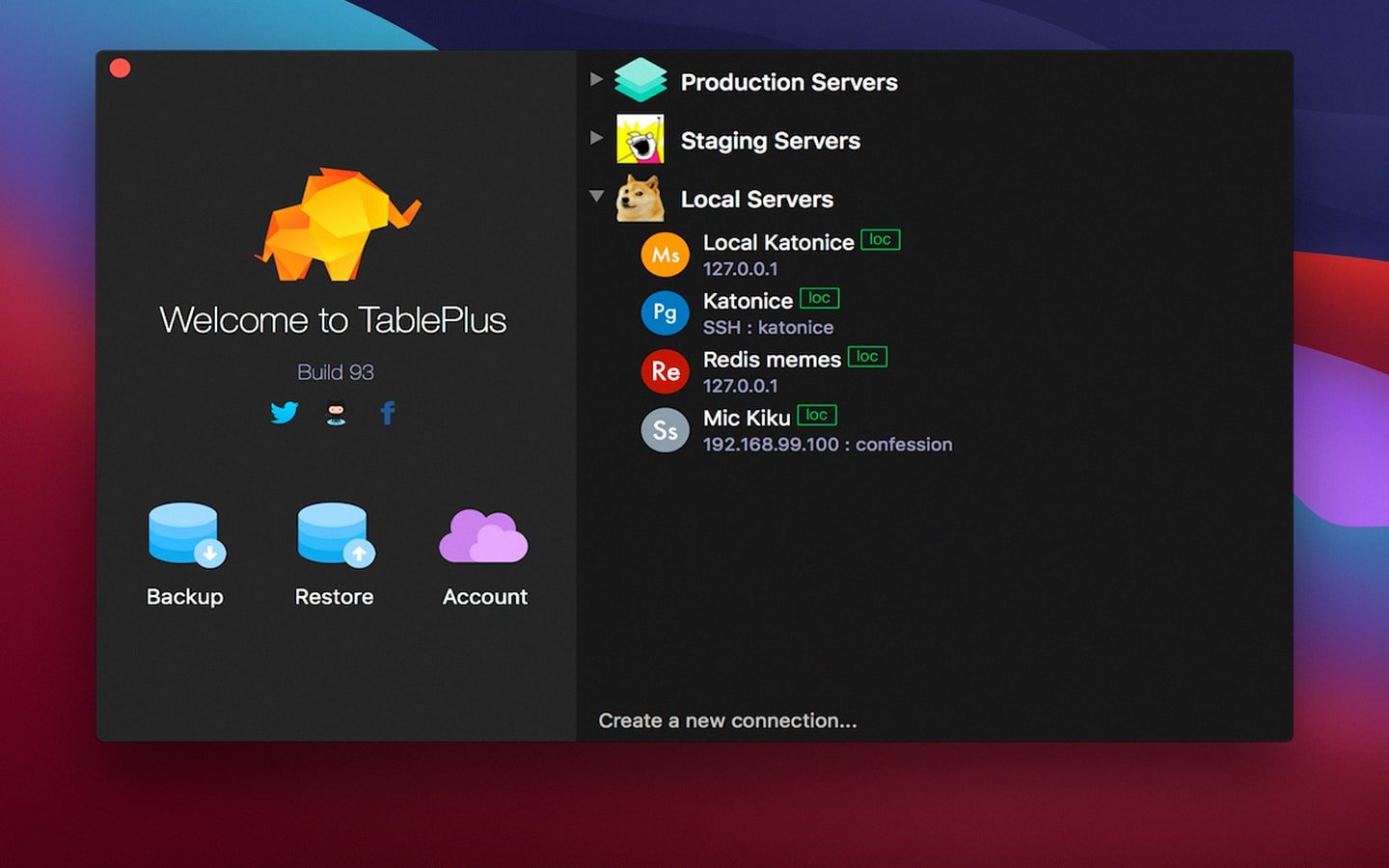
Task: Select the Local Katonice connection
Action: pos(777,243)
